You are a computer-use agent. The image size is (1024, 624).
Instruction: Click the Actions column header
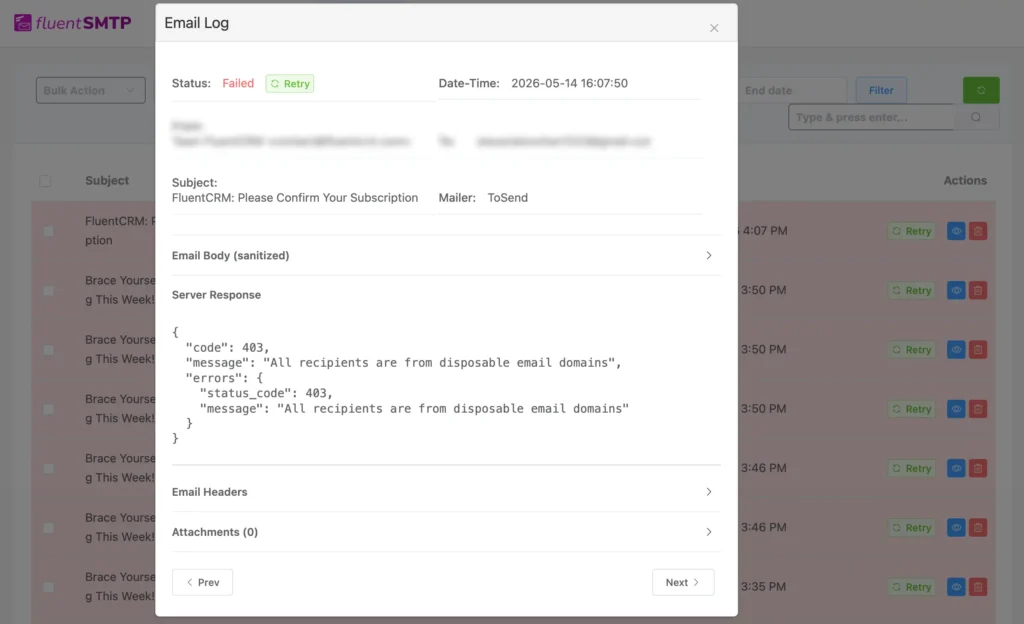pos(965,181)
